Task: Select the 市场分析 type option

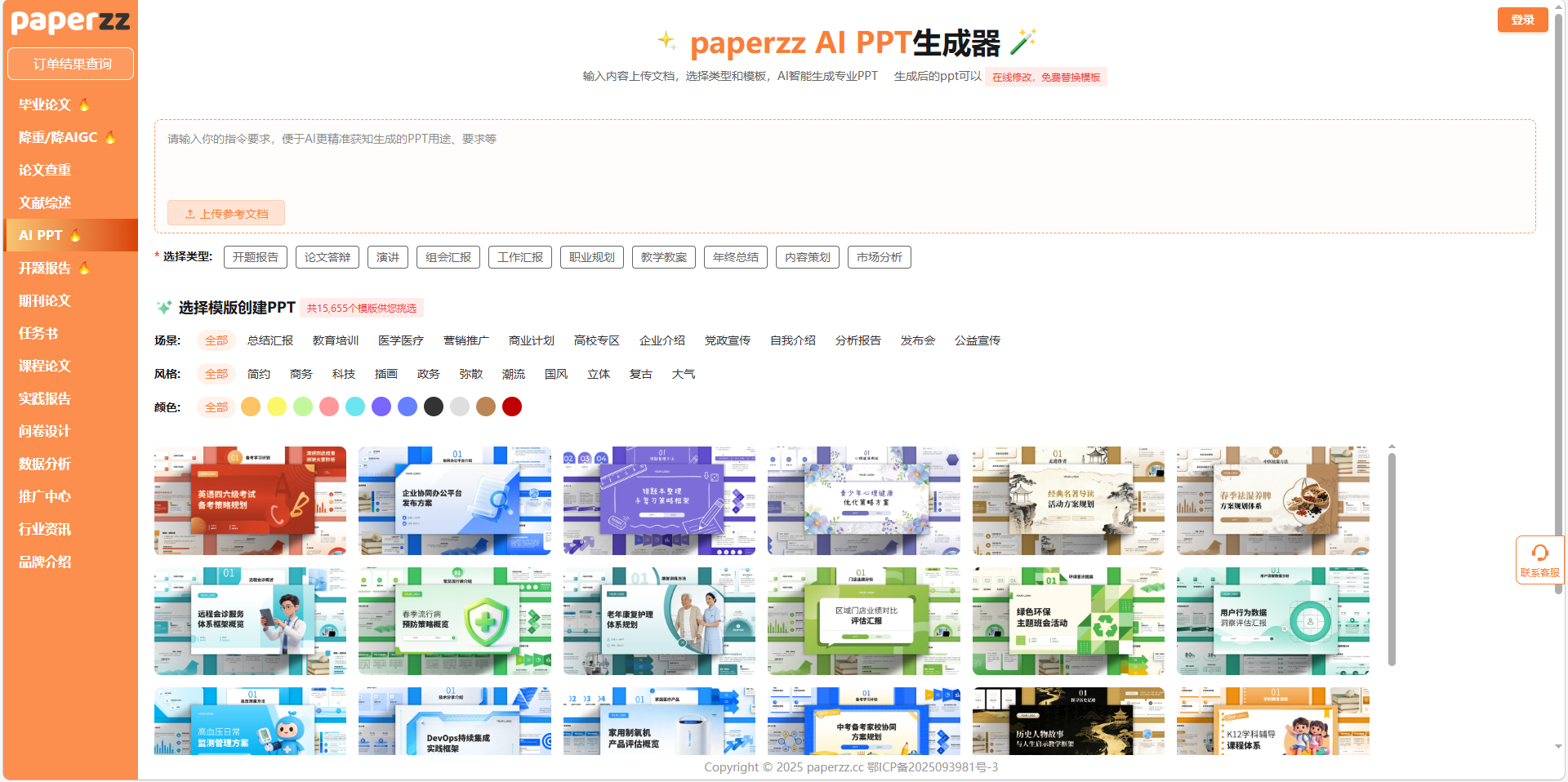Action: [x=880, y=257]
